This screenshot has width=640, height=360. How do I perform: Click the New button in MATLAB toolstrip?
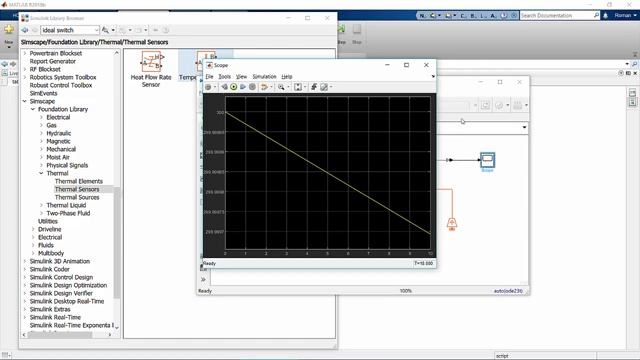tap(9, 35)
